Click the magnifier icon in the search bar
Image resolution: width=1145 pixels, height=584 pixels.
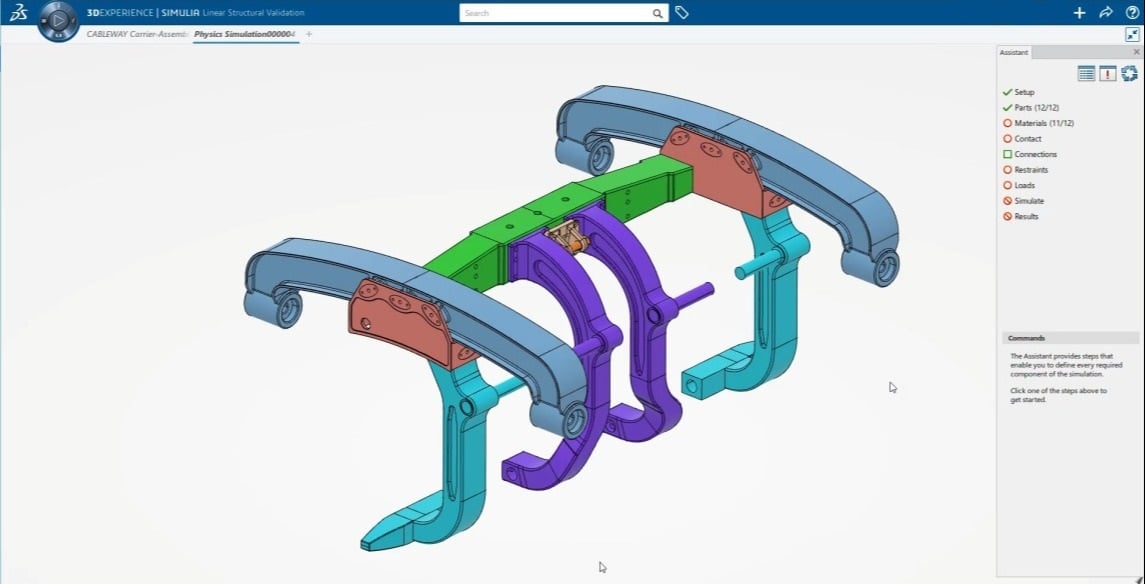(x=657, y=14)
